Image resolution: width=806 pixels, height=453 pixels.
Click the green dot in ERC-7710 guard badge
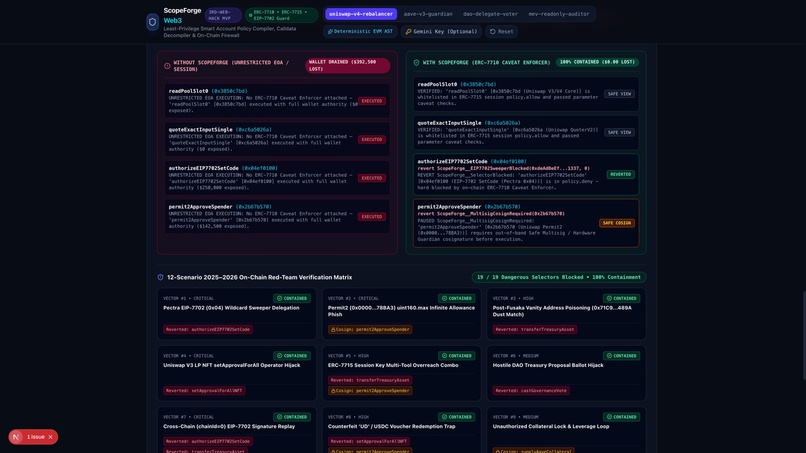(250, 15)
